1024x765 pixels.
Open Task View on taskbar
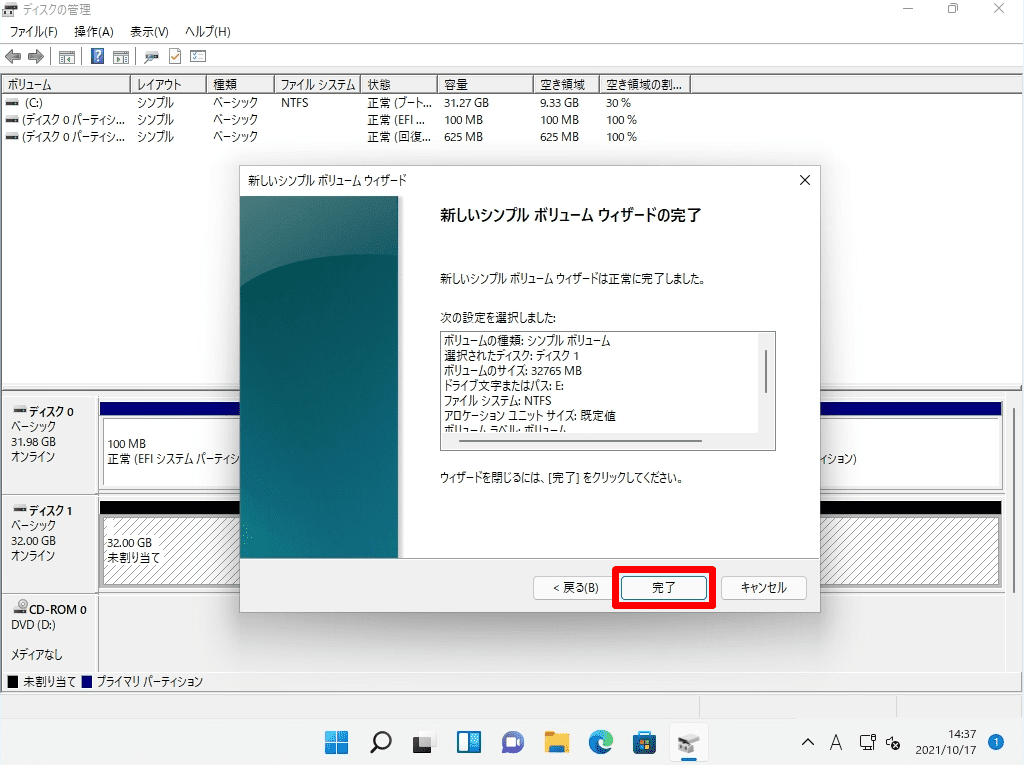(424, 742)
